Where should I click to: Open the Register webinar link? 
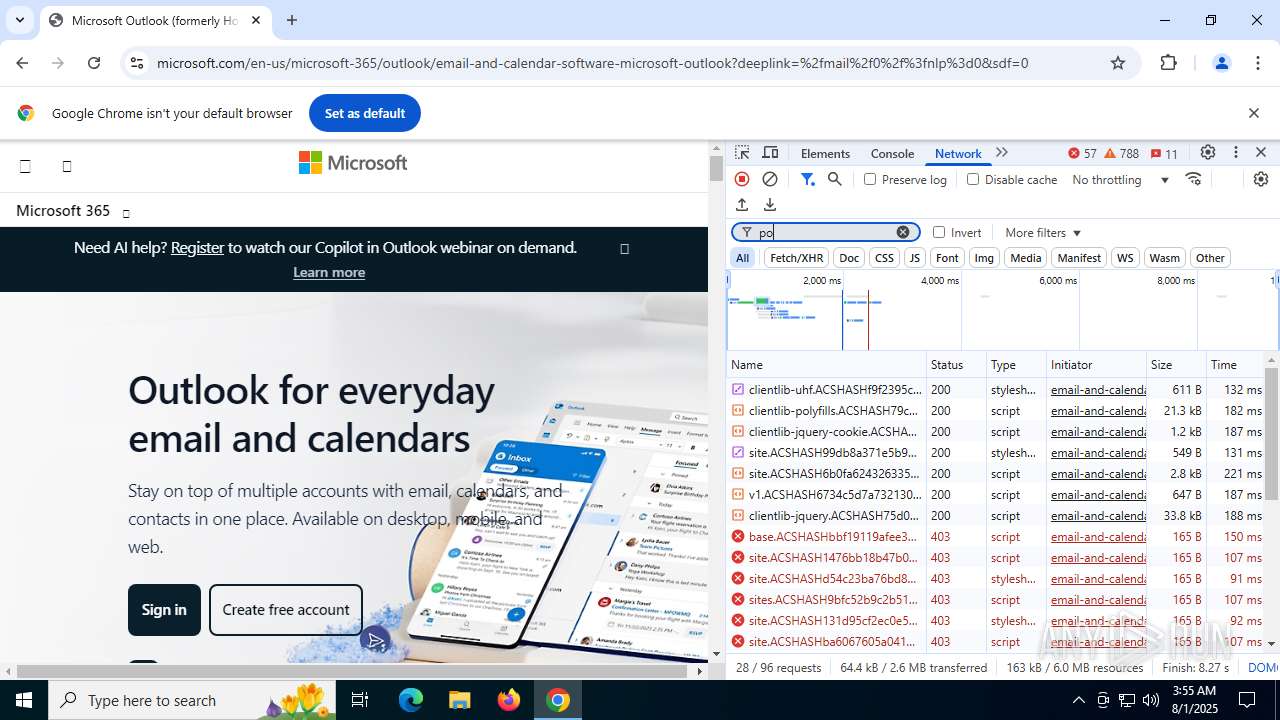[x=197, y=248]
